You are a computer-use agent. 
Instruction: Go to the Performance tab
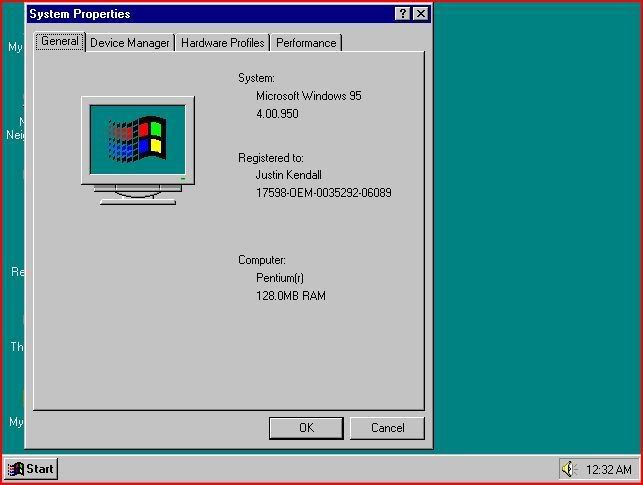click(306, 43)
